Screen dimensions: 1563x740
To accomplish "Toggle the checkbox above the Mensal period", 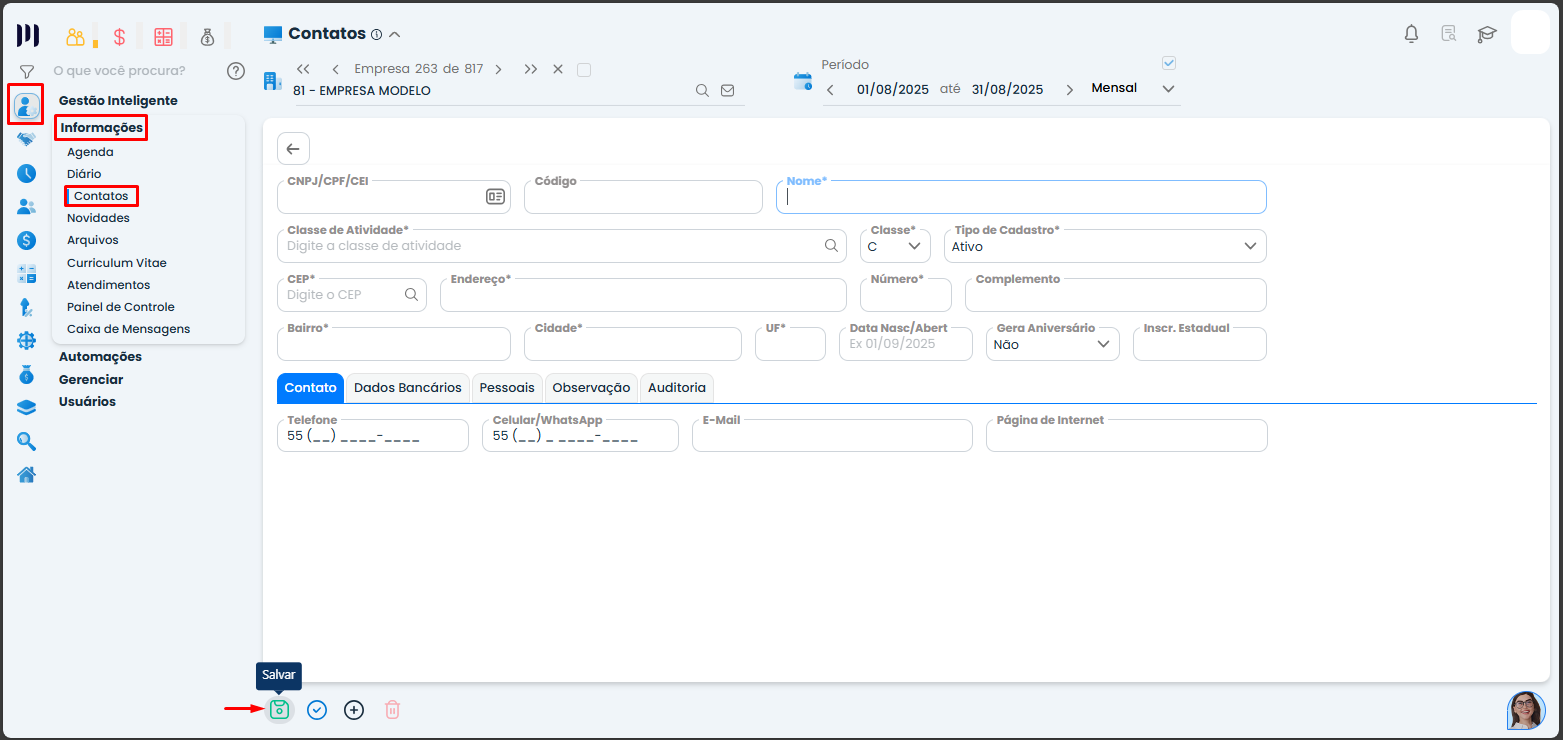I will 1169,63.
